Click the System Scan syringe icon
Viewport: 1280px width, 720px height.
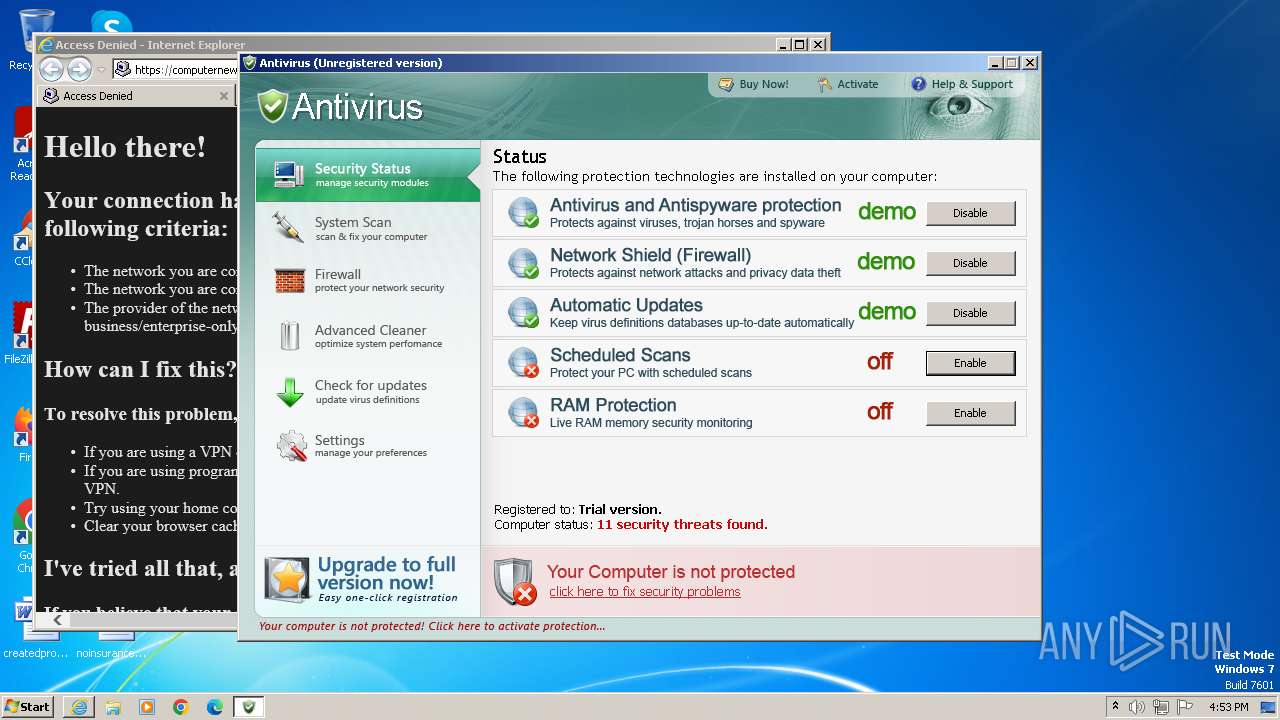[288, 227]
